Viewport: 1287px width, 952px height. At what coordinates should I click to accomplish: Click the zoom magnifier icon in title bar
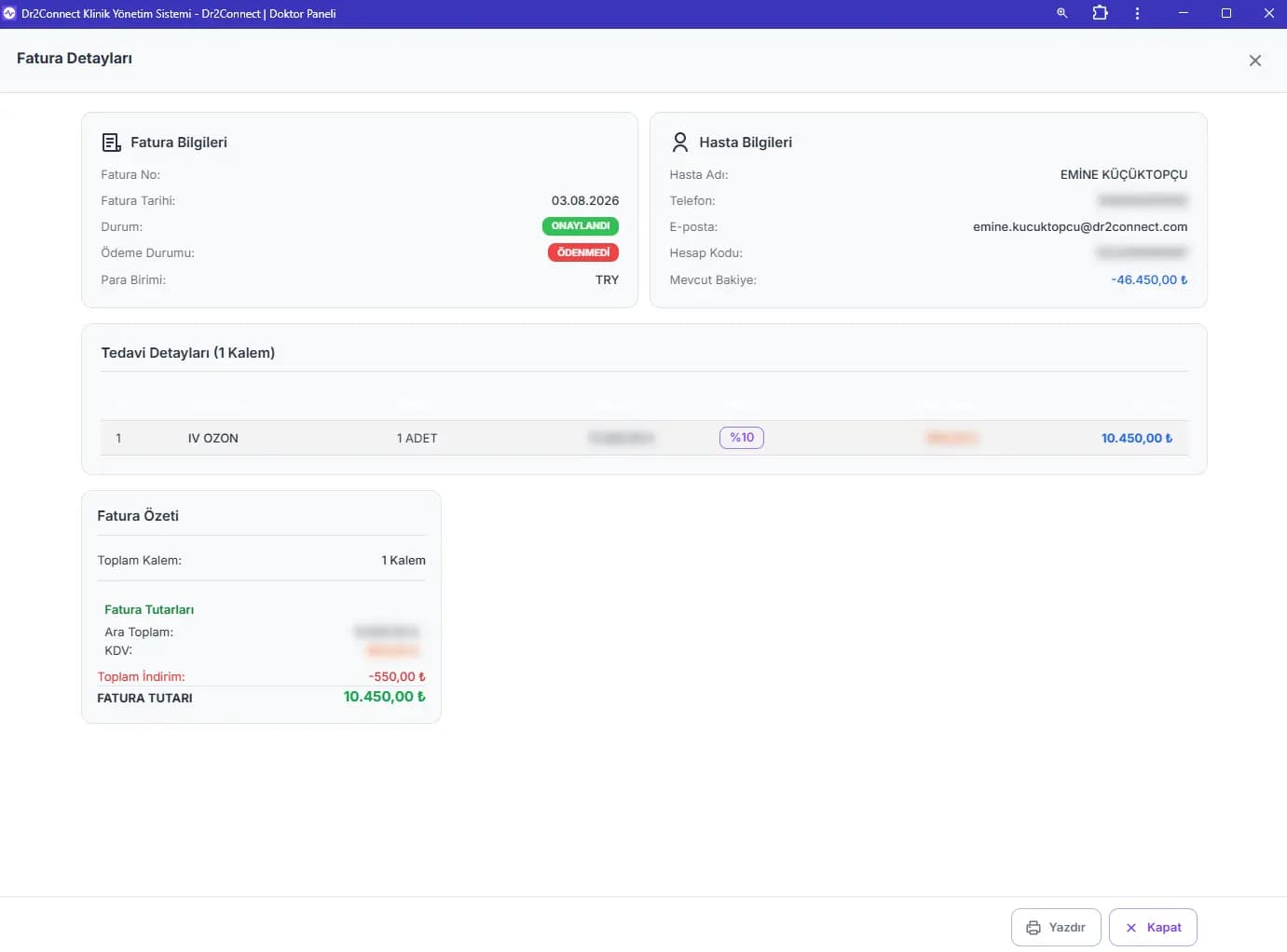pos(1061,13)
